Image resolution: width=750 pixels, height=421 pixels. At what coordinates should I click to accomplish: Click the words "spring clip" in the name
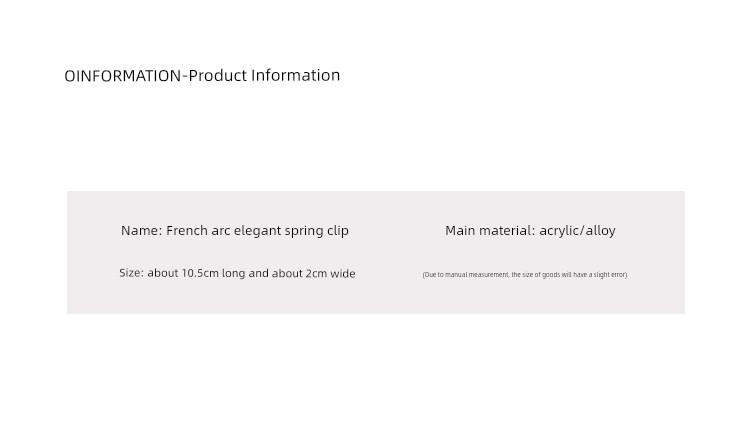click(317, 231)
